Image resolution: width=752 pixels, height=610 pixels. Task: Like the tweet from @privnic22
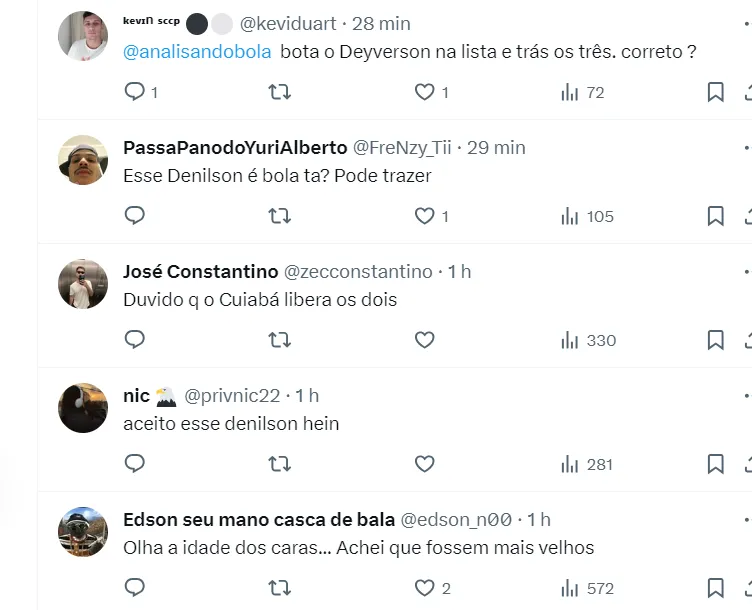[425, 464]
